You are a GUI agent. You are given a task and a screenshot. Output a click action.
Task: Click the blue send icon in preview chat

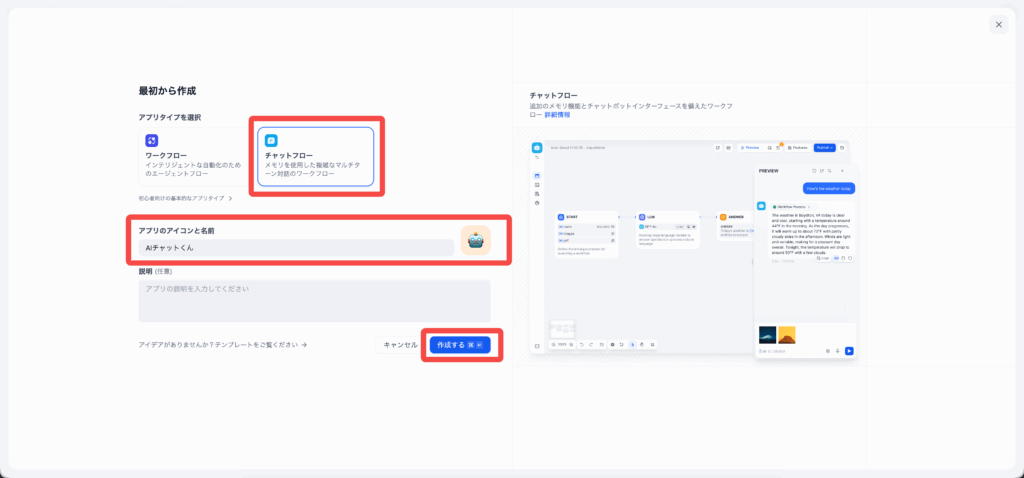coord(849,351)
